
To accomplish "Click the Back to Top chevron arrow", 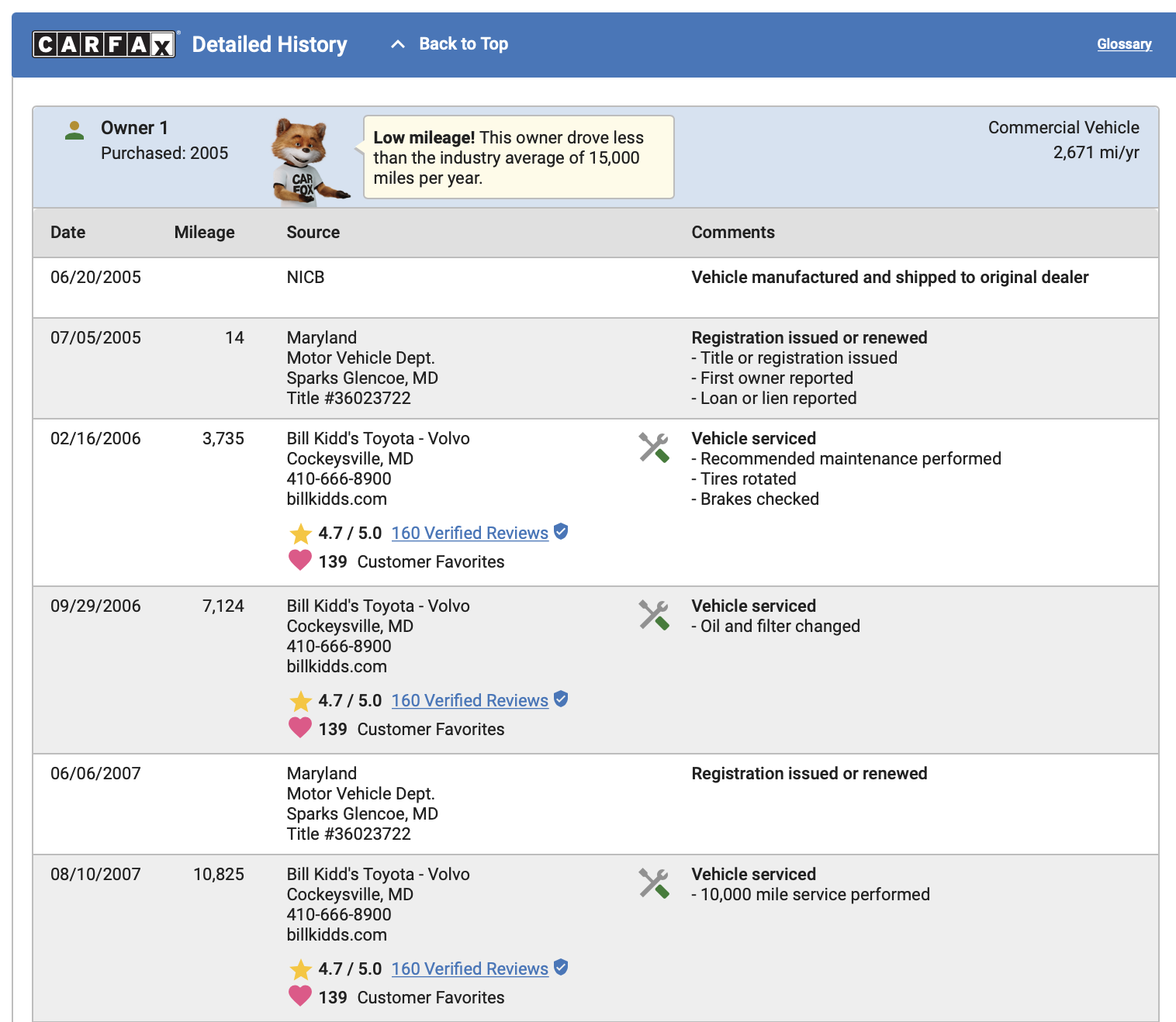I will [398, 44].
